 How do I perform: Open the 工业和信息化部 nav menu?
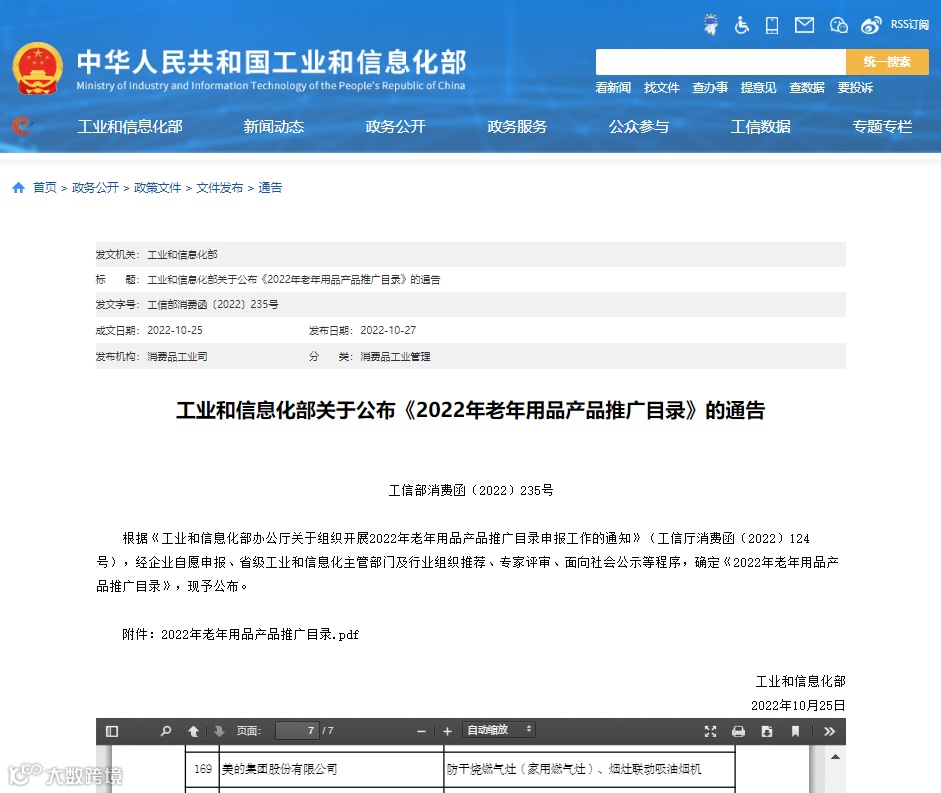tap(130, 127)
